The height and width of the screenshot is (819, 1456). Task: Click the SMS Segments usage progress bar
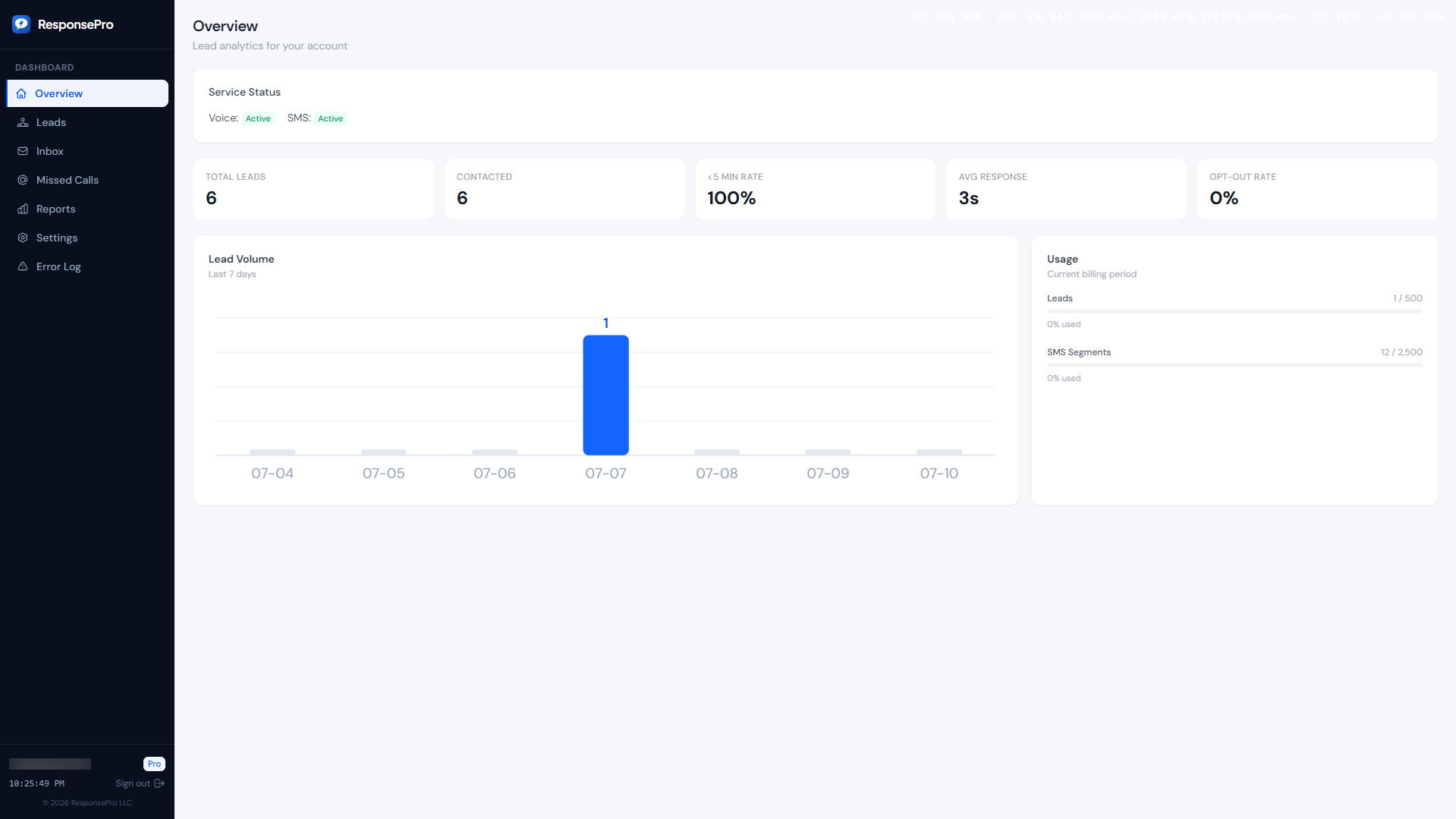point(1234,365)
